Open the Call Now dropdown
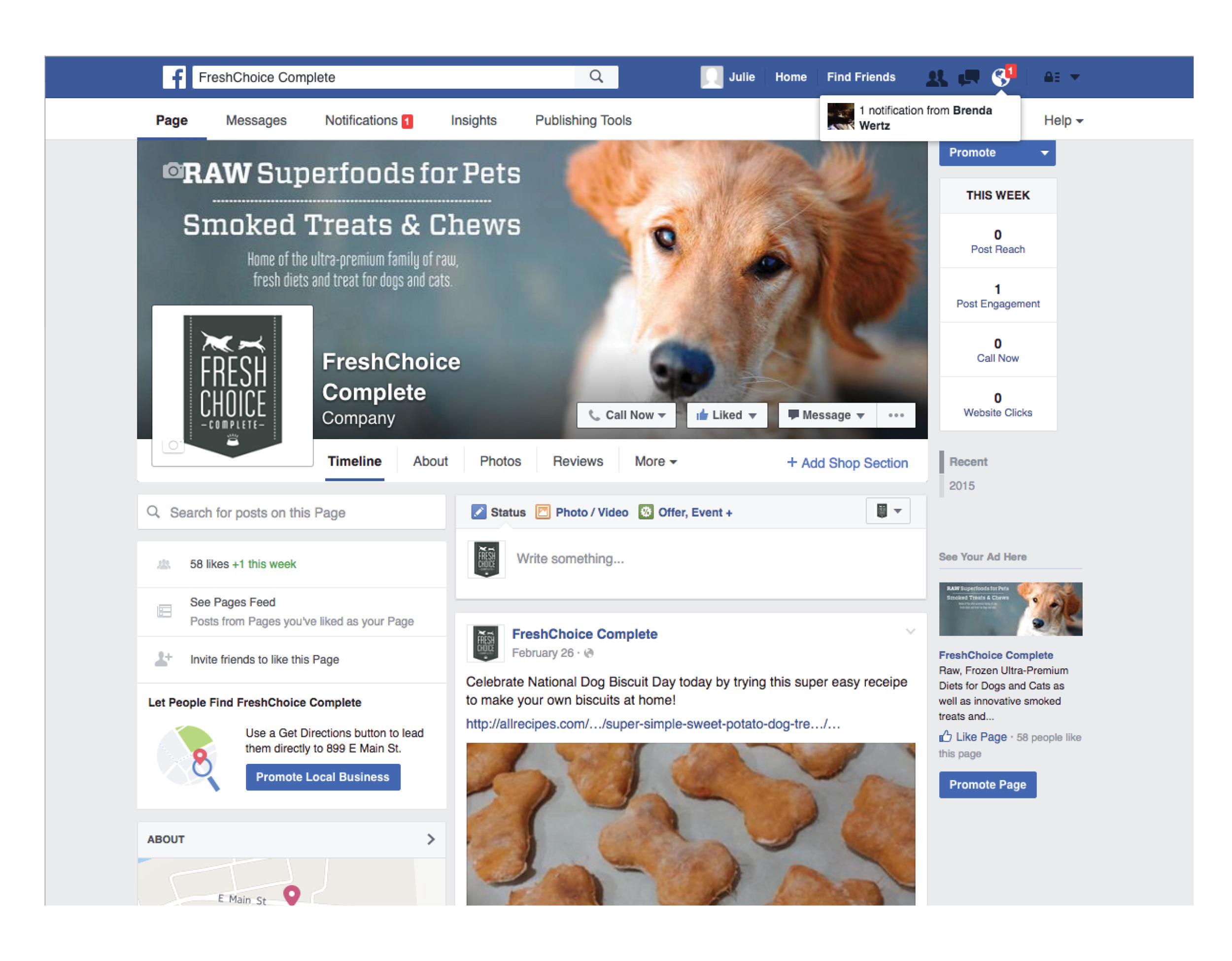The height and width of the screenshot is (961, 1232). point(626,415)
